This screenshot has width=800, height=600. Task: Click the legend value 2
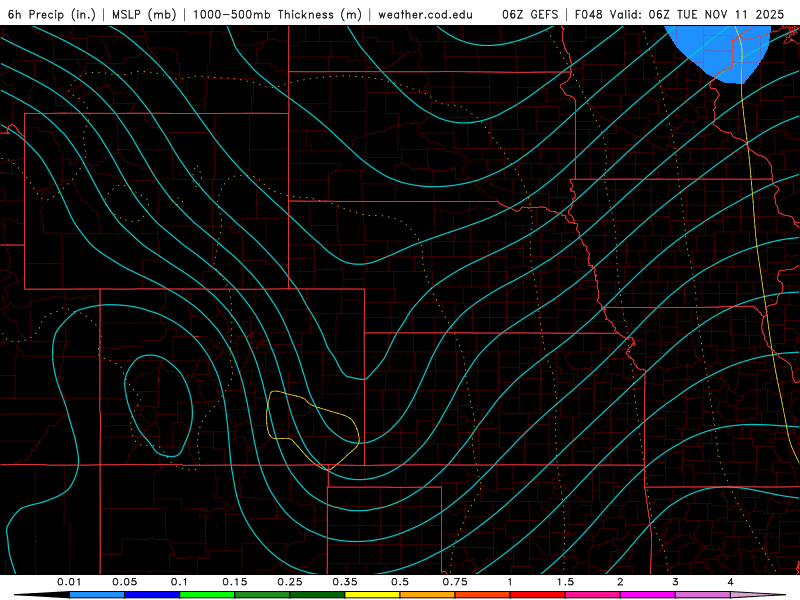point(620,582)
